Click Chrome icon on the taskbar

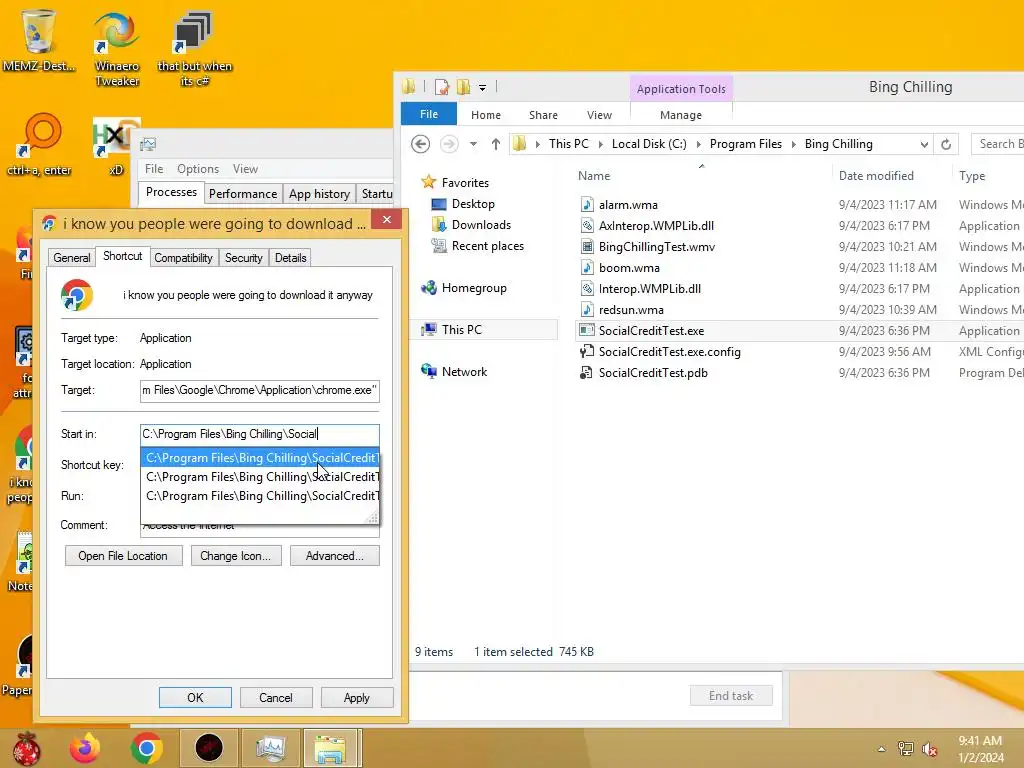[146, 748]
